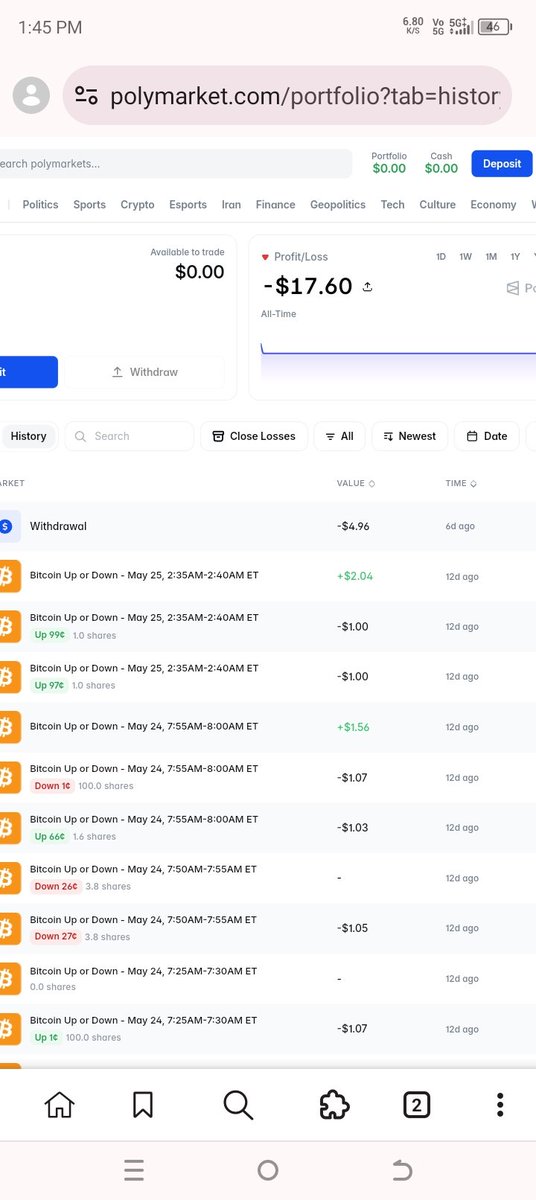Screen dimensions: 536x1200
Task: Click Bitcoin icon on +$1.56 row
Action: tap(8, 727)
